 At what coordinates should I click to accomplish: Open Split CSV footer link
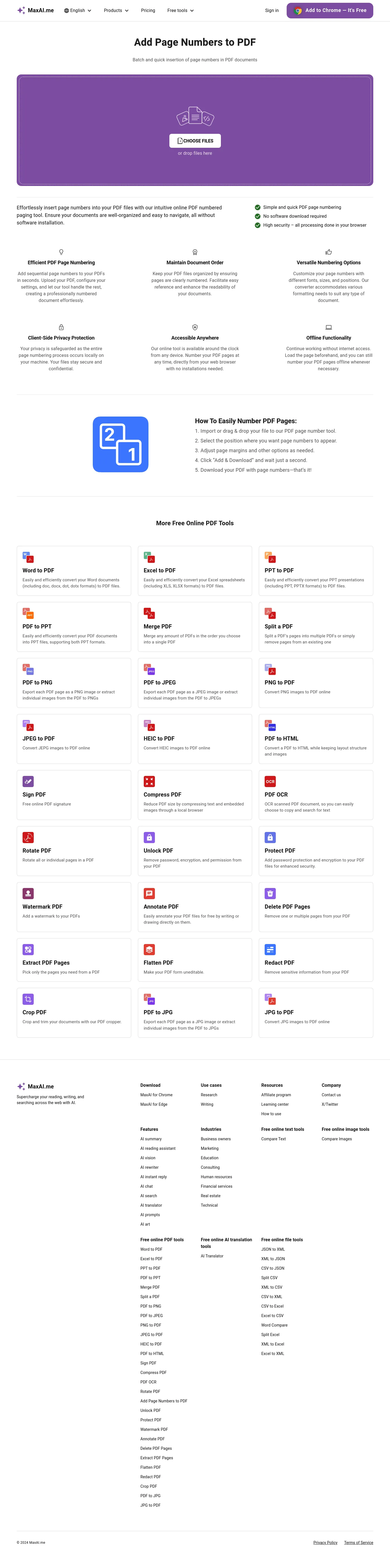270,1278
